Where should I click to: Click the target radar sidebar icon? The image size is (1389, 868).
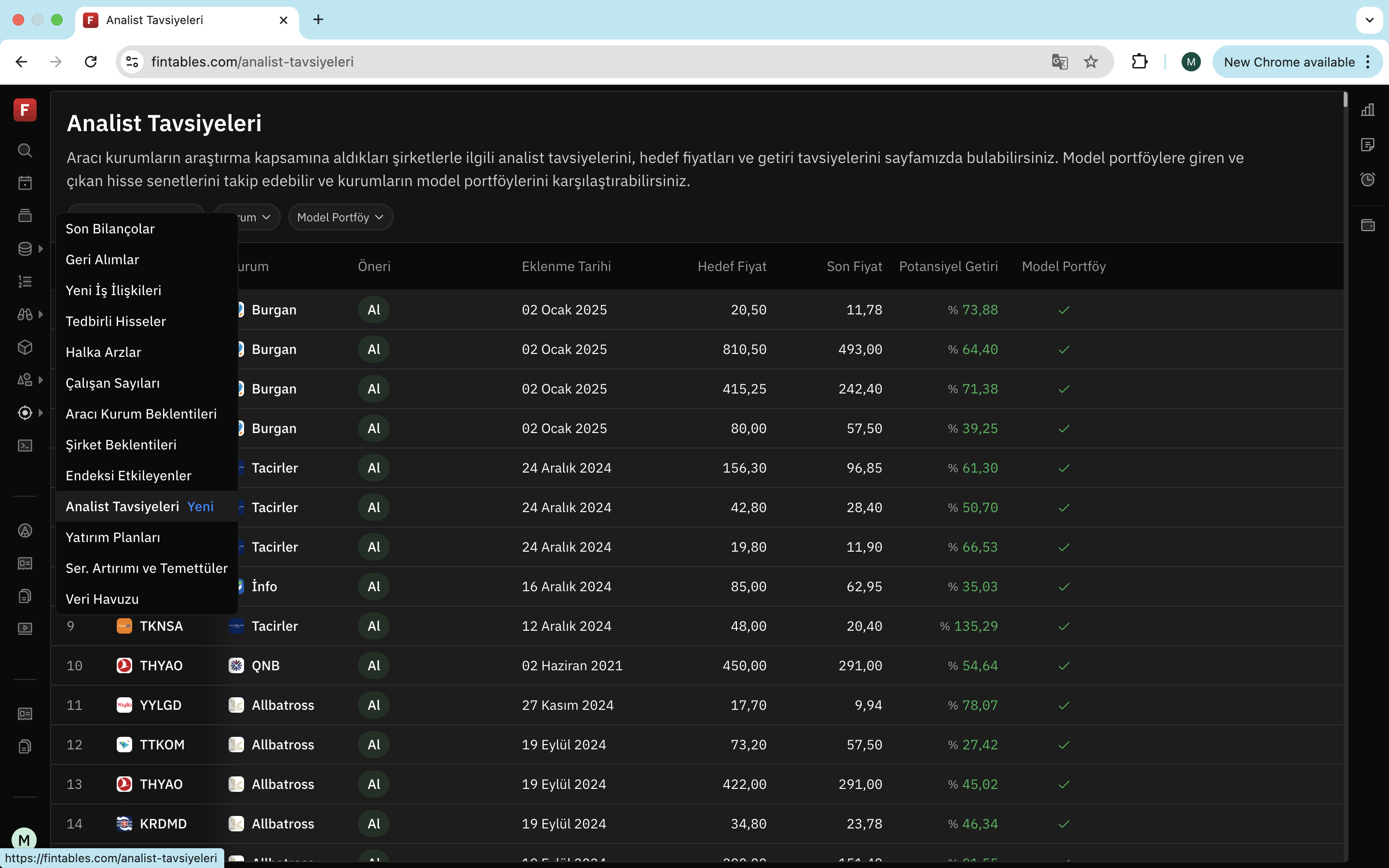point(25,413)
